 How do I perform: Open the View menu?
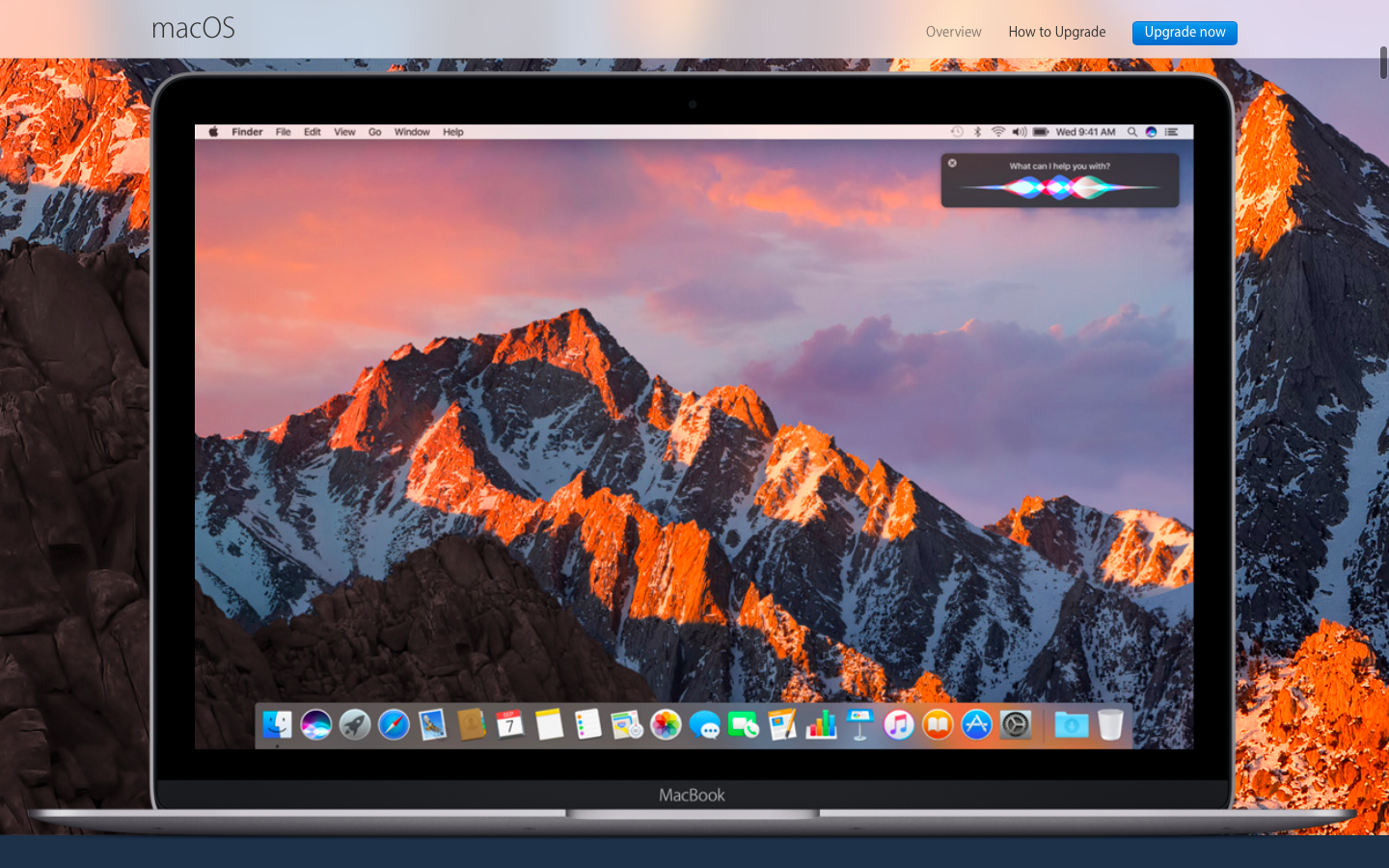tap(344, 132)
